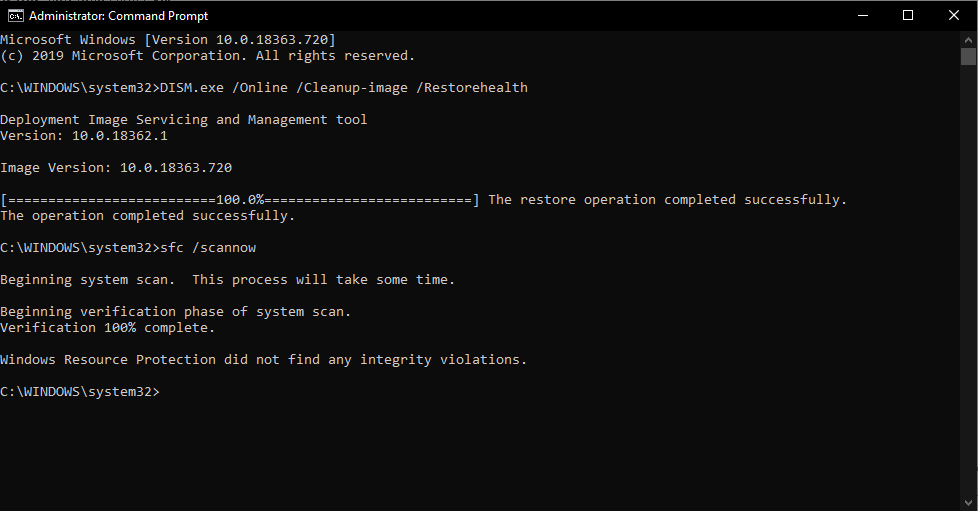Screen dimensions: 978x511
Task: Click the 'Image Version: 10.0.18363.720' line
Action: coord(116,167)
